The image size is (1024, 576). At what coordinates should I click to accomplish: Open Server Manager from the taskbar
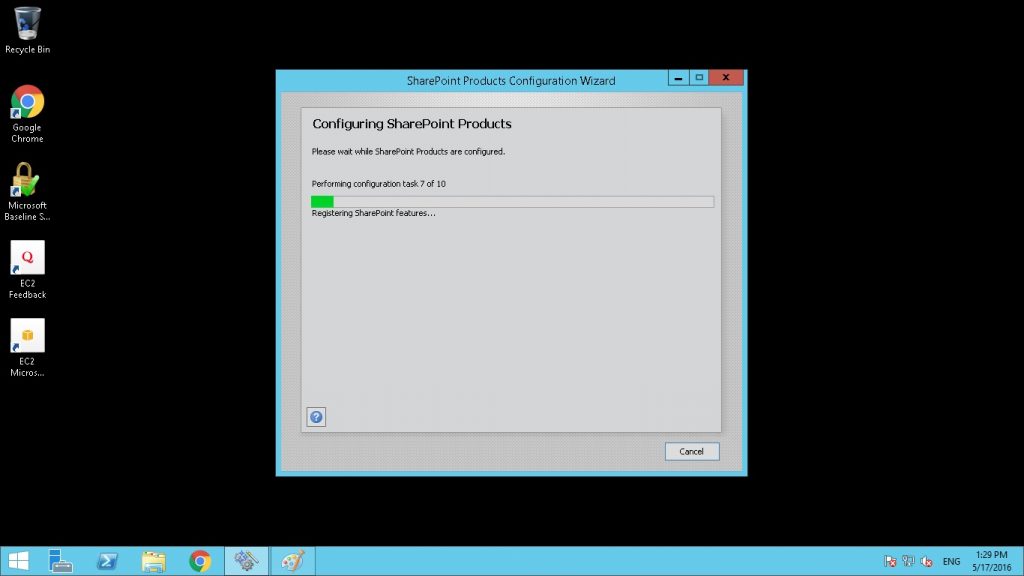pyautogui.click(x=61, y=561)
